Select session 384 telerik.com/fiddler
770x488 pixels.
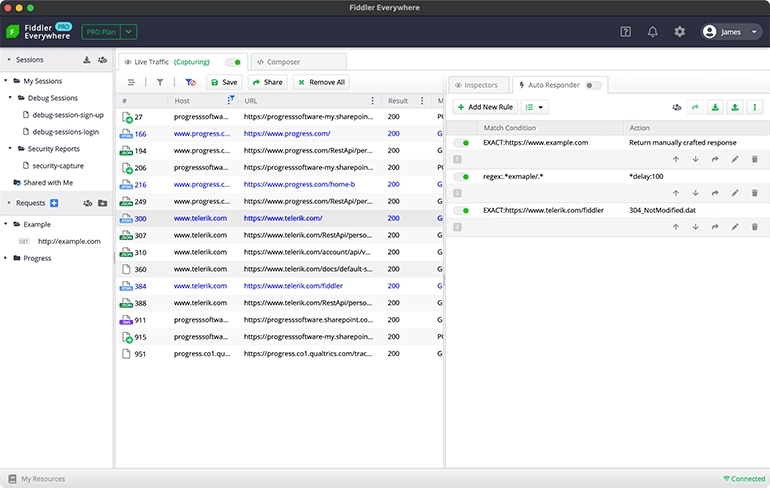279,286
